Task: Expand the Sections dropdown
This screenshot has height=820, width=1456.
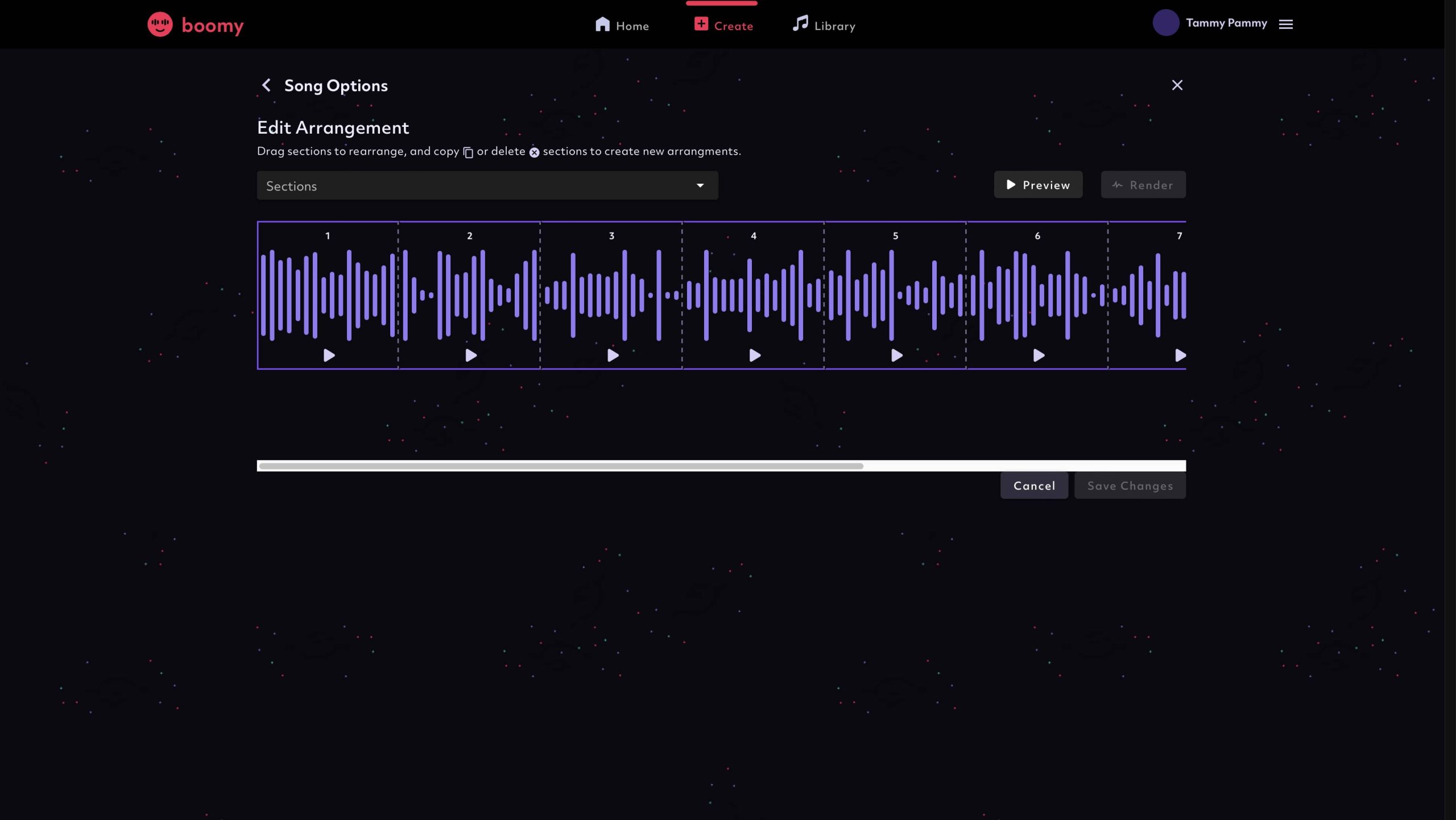Action: (x=487, y=186)
